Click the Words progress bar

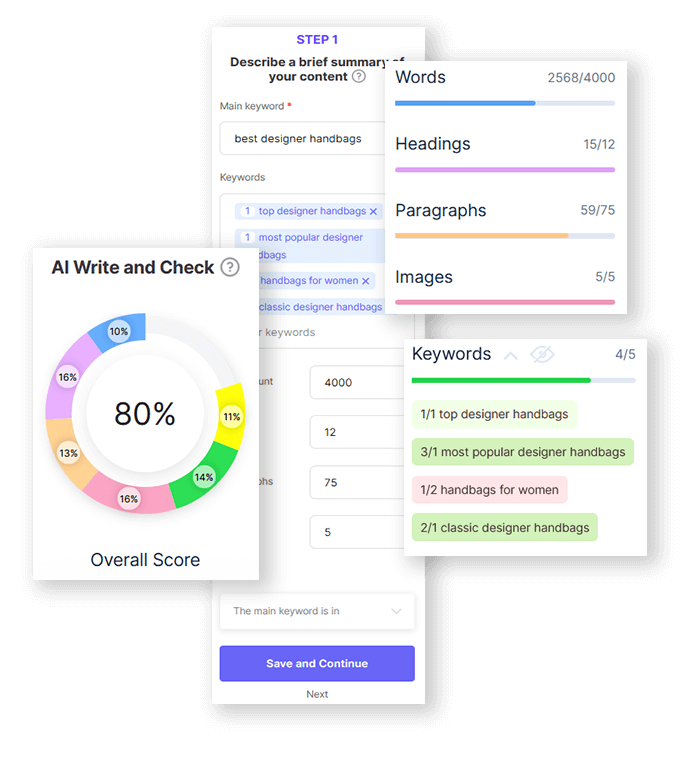[505, 103]
